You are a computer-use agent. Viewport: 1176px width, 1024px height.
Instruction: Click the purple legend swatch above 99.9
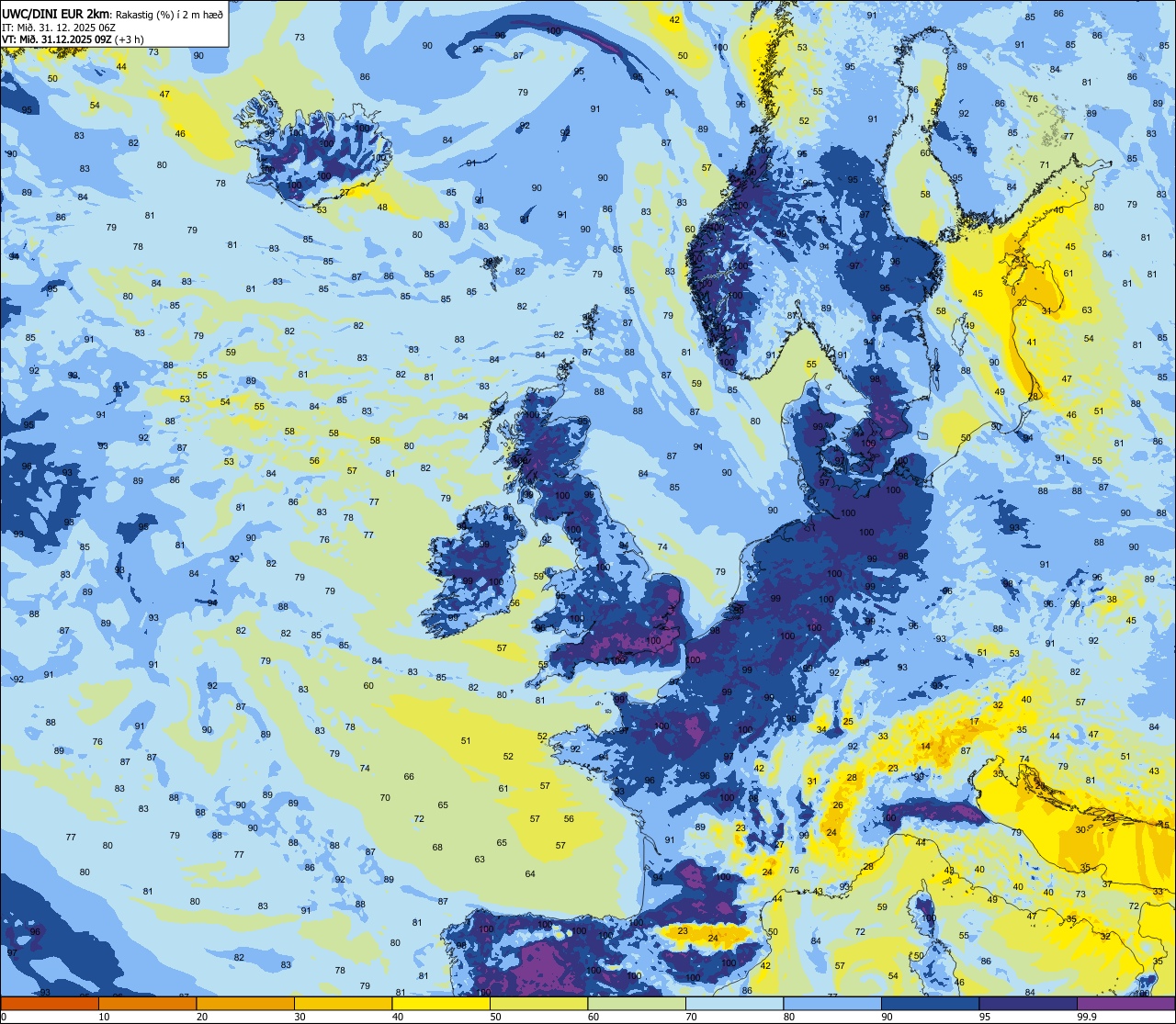[x=1125, y=1003]
